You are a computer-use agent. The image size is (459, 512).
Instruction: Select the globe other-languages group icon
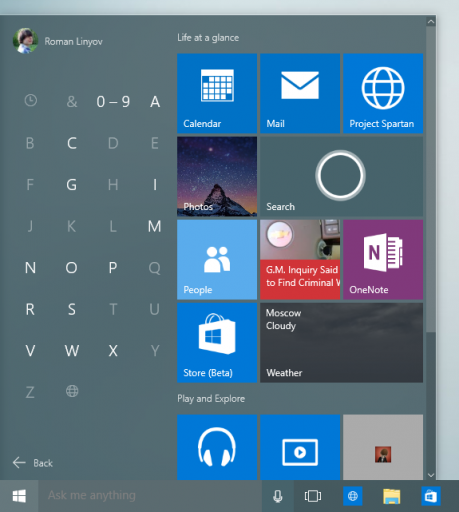[x=72, y=391]
